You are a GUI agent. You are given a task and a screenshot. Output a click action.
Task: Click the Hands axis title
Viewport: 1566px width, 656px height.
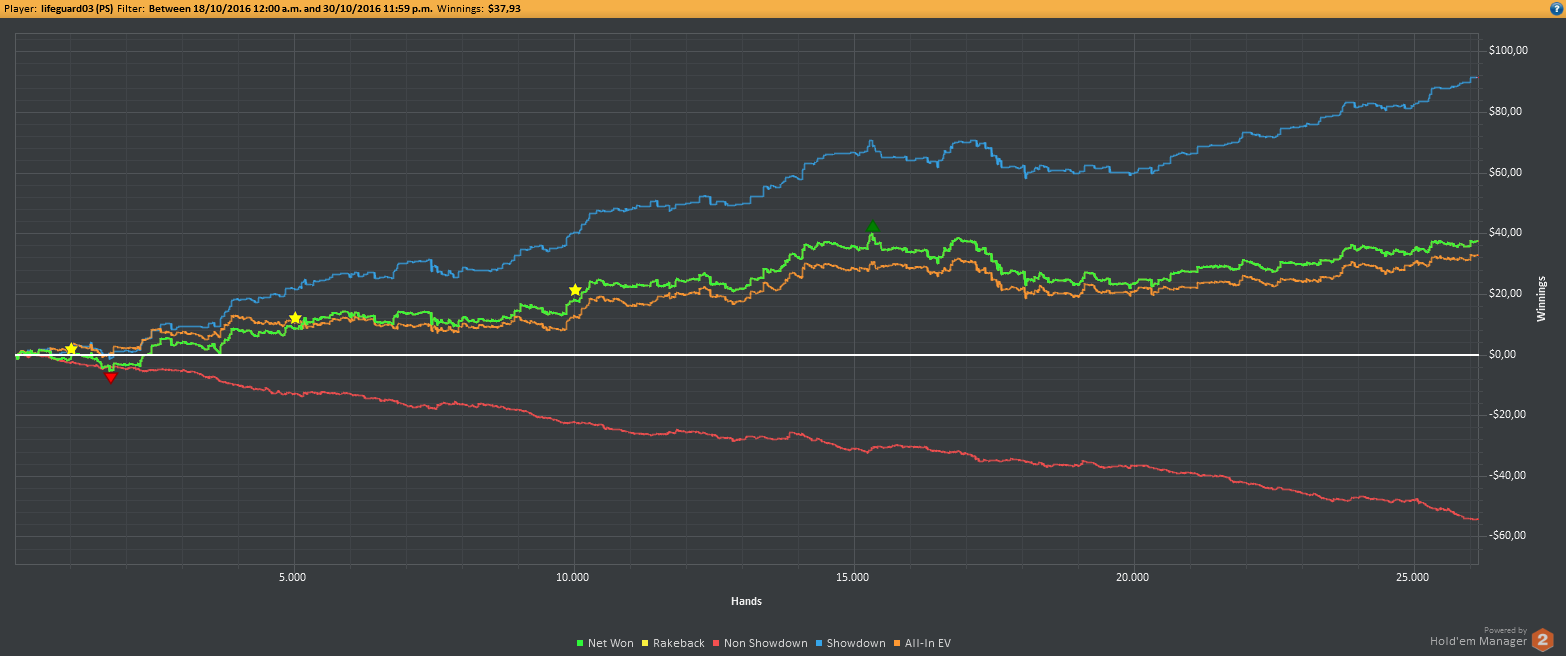click(746, 601)
